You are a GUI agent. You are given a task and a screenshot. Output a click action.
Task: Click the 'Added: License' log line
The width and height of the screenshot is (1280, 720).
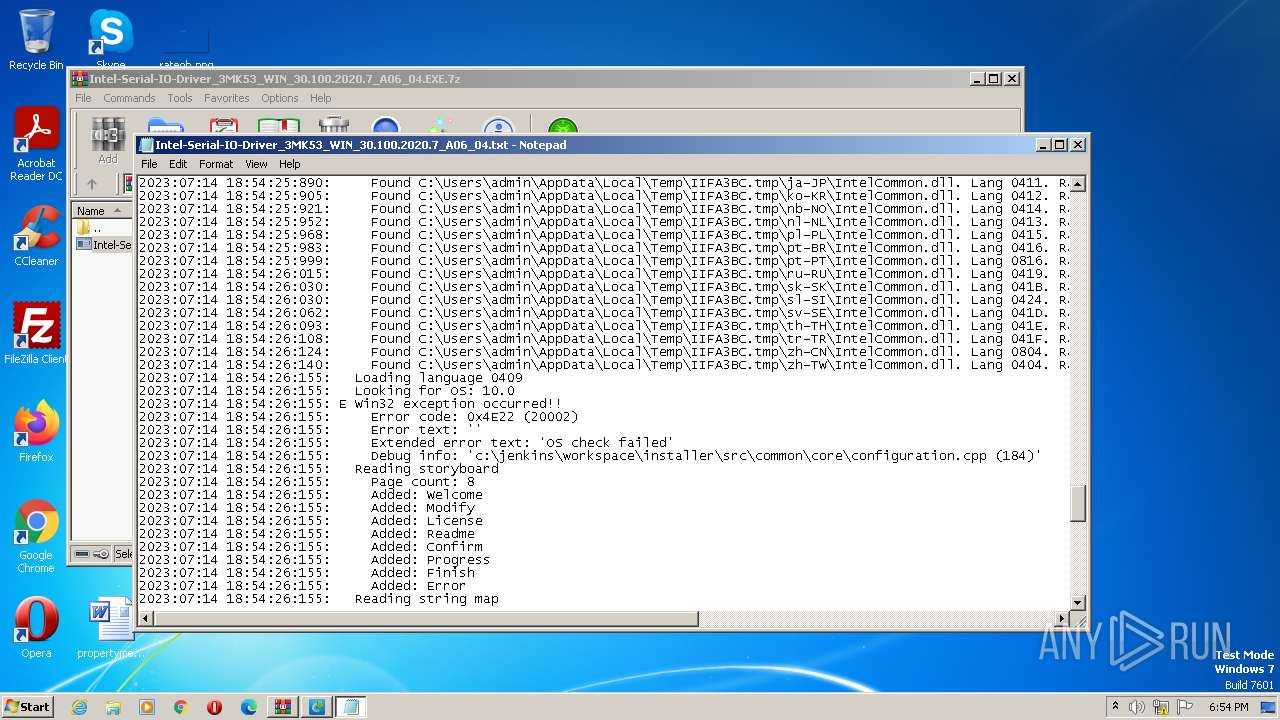pos(310,521)
